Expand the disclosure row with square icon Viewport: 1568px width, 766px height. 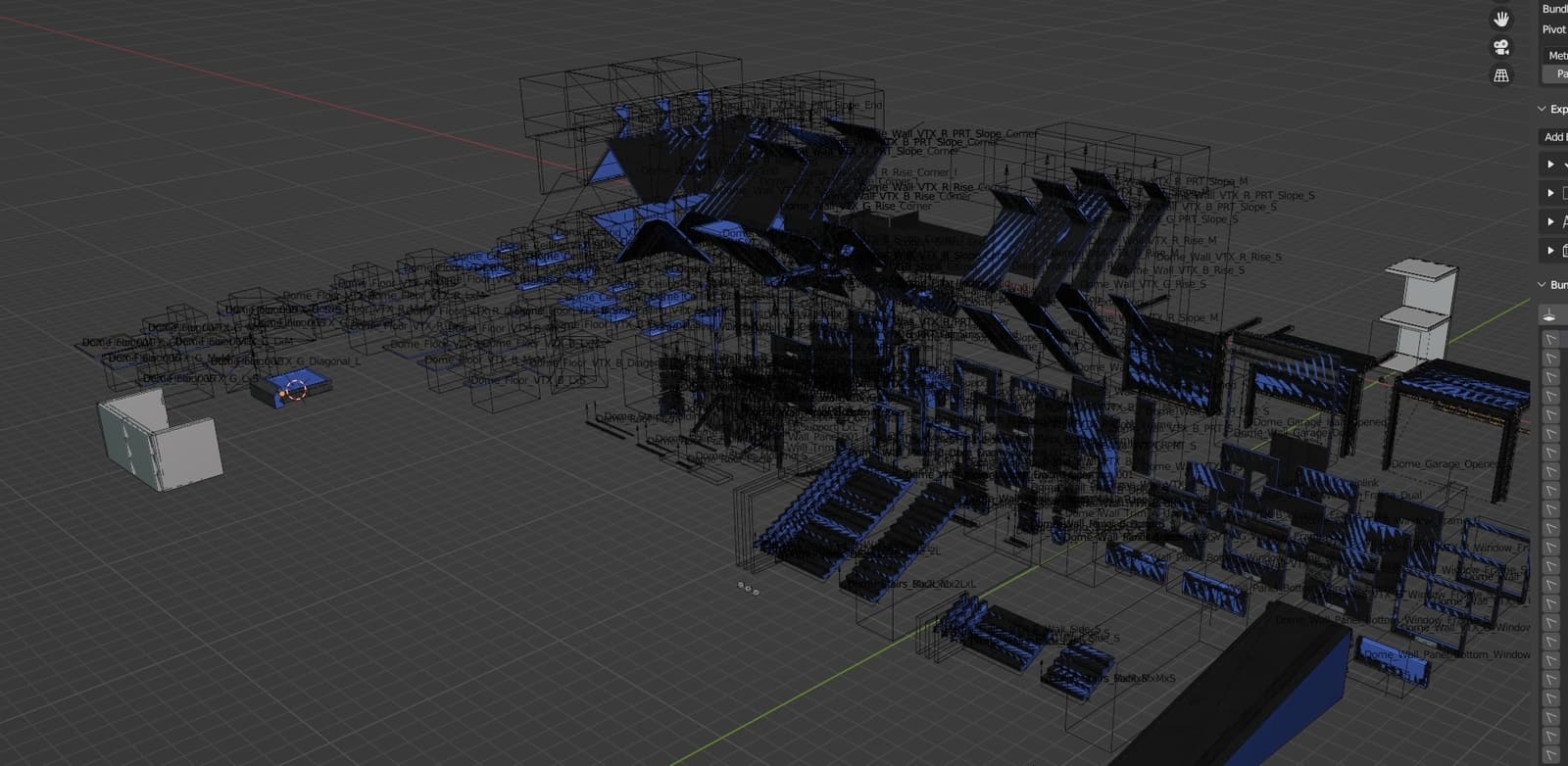[x=1550, y=193]
